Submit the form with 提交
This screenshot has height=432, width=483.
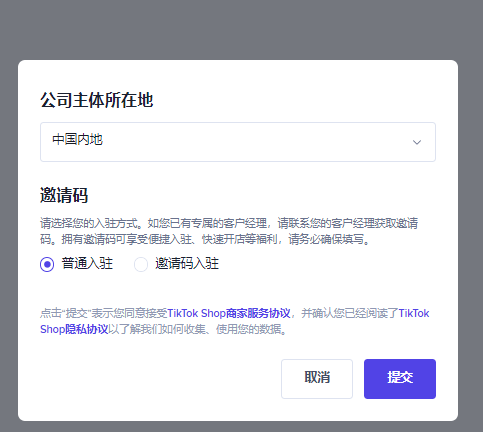tap(400, 379)
